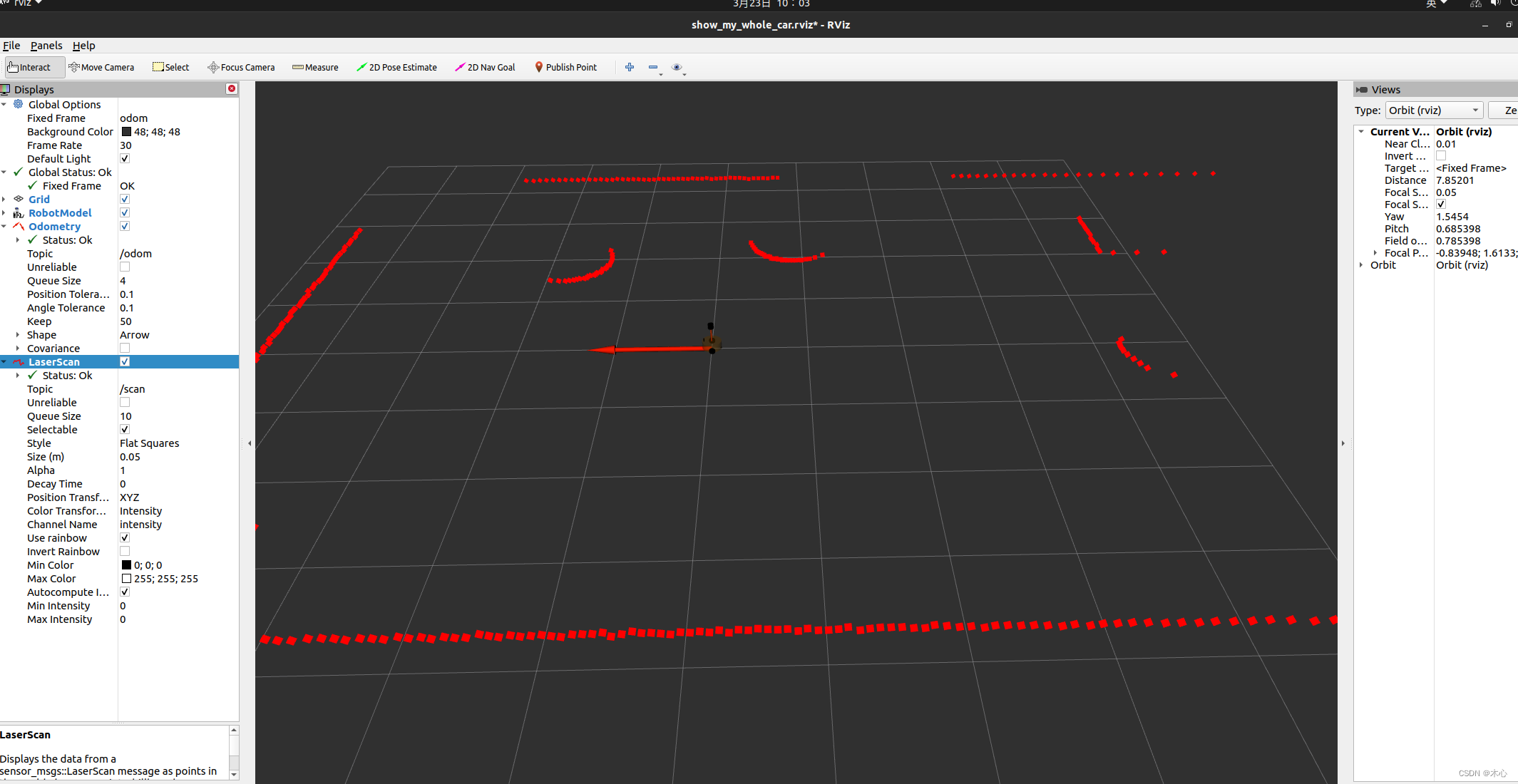Select the 2D Nav Goal tool
1518x784 pixels.
tap(485, 67)
